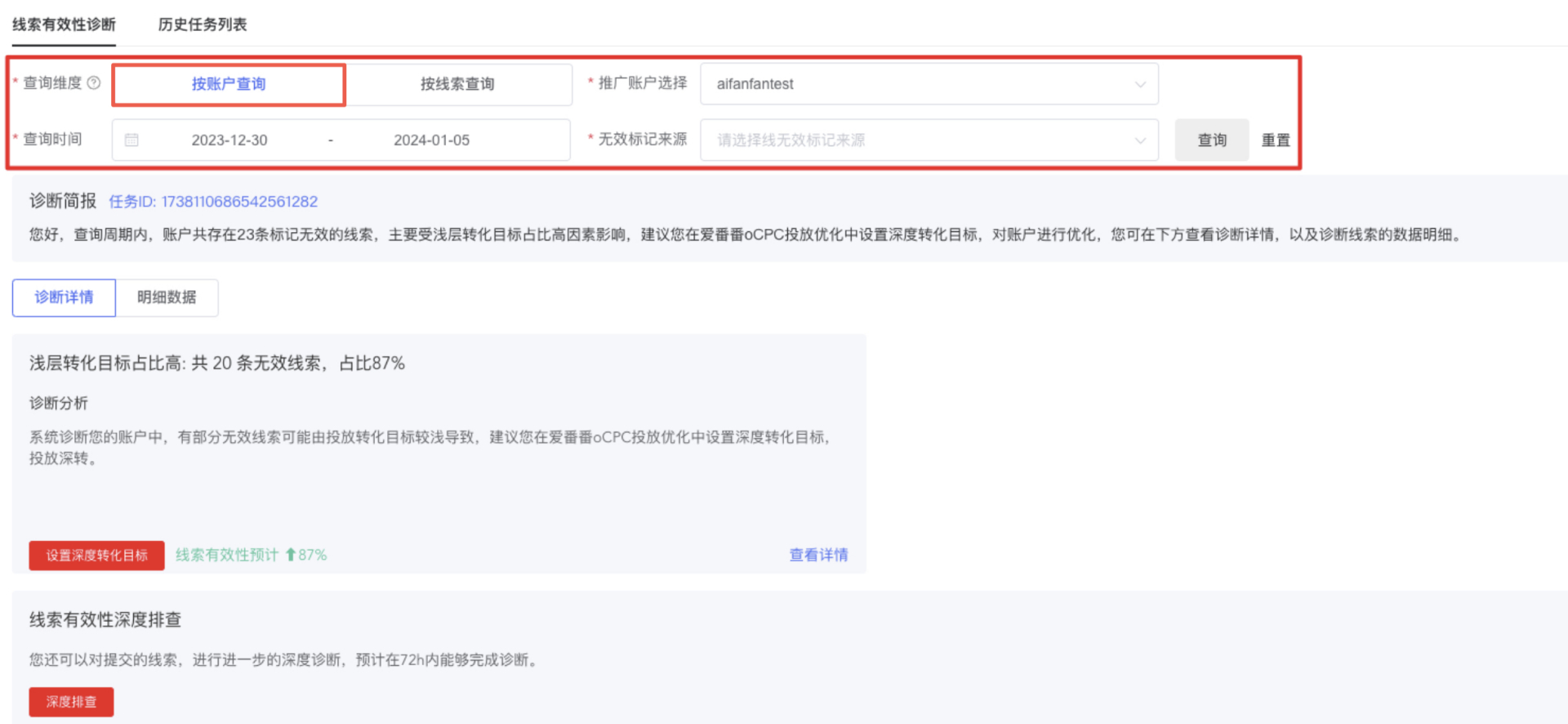Click the help icon beside 查询维度
Image resolution: width=1568 pixels, height=724 pixels.
[x=94, y=83]
